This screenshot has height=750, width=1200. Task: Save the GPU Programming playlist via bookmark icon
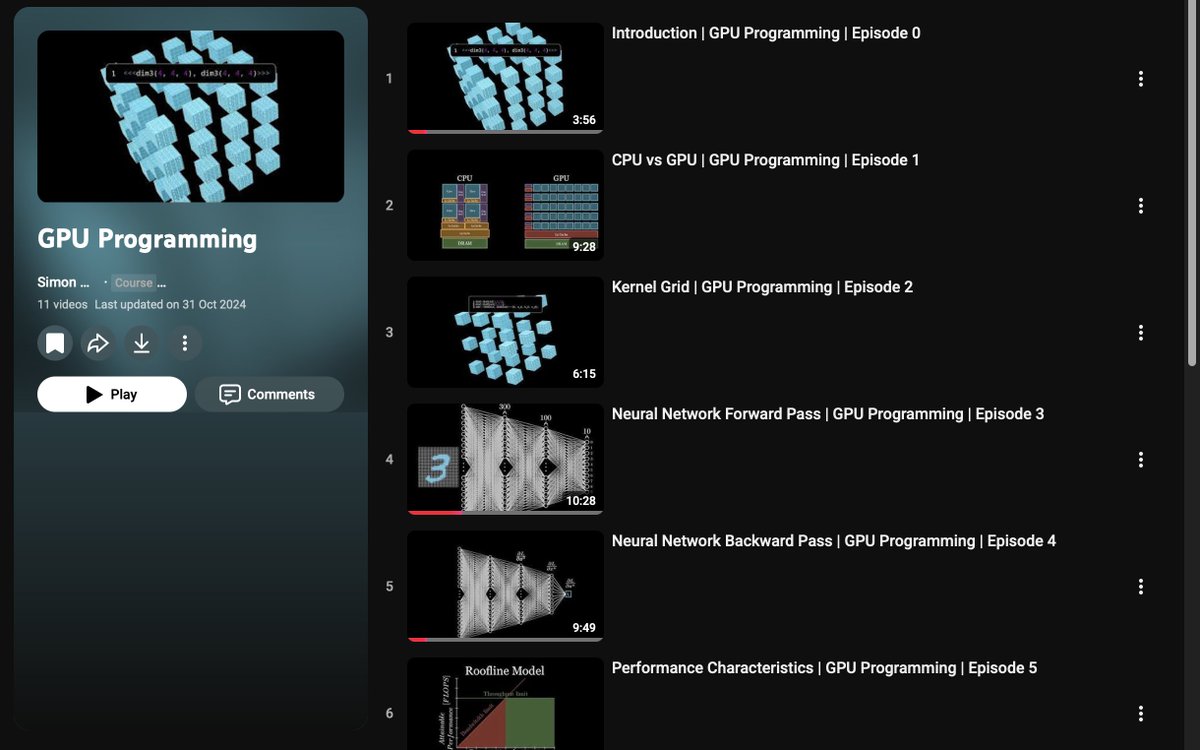55,343
